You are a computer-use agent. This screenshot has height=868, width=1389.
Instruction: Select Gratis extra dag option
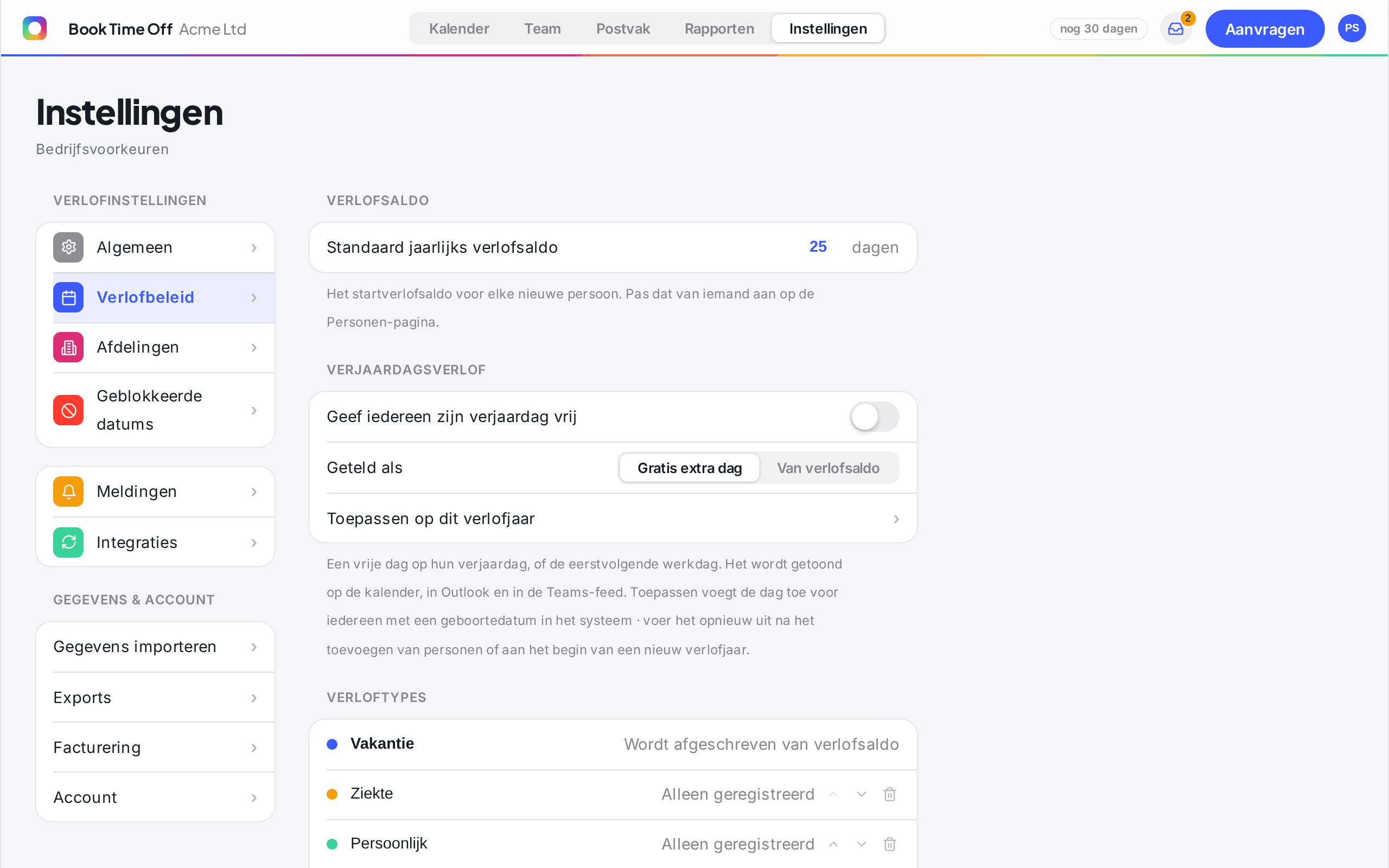[x=689, y=468]
